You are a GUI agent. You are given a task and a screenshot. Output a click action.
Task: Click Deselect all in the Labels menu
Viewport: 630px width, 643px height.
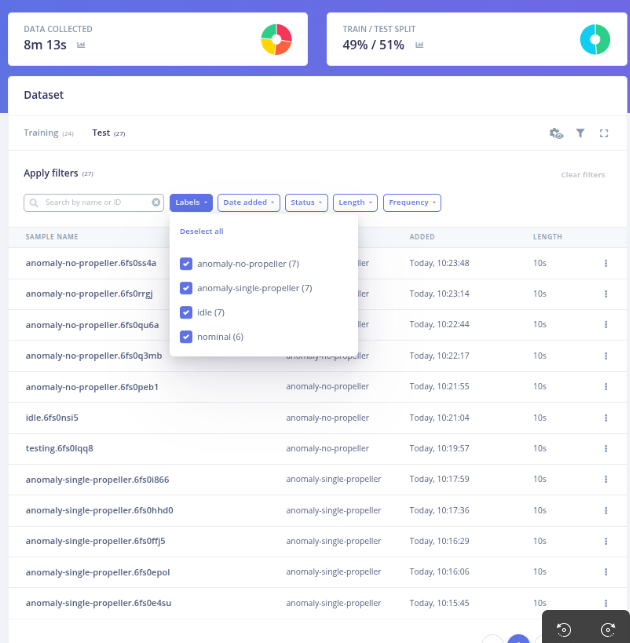click(x=201, y=231)
